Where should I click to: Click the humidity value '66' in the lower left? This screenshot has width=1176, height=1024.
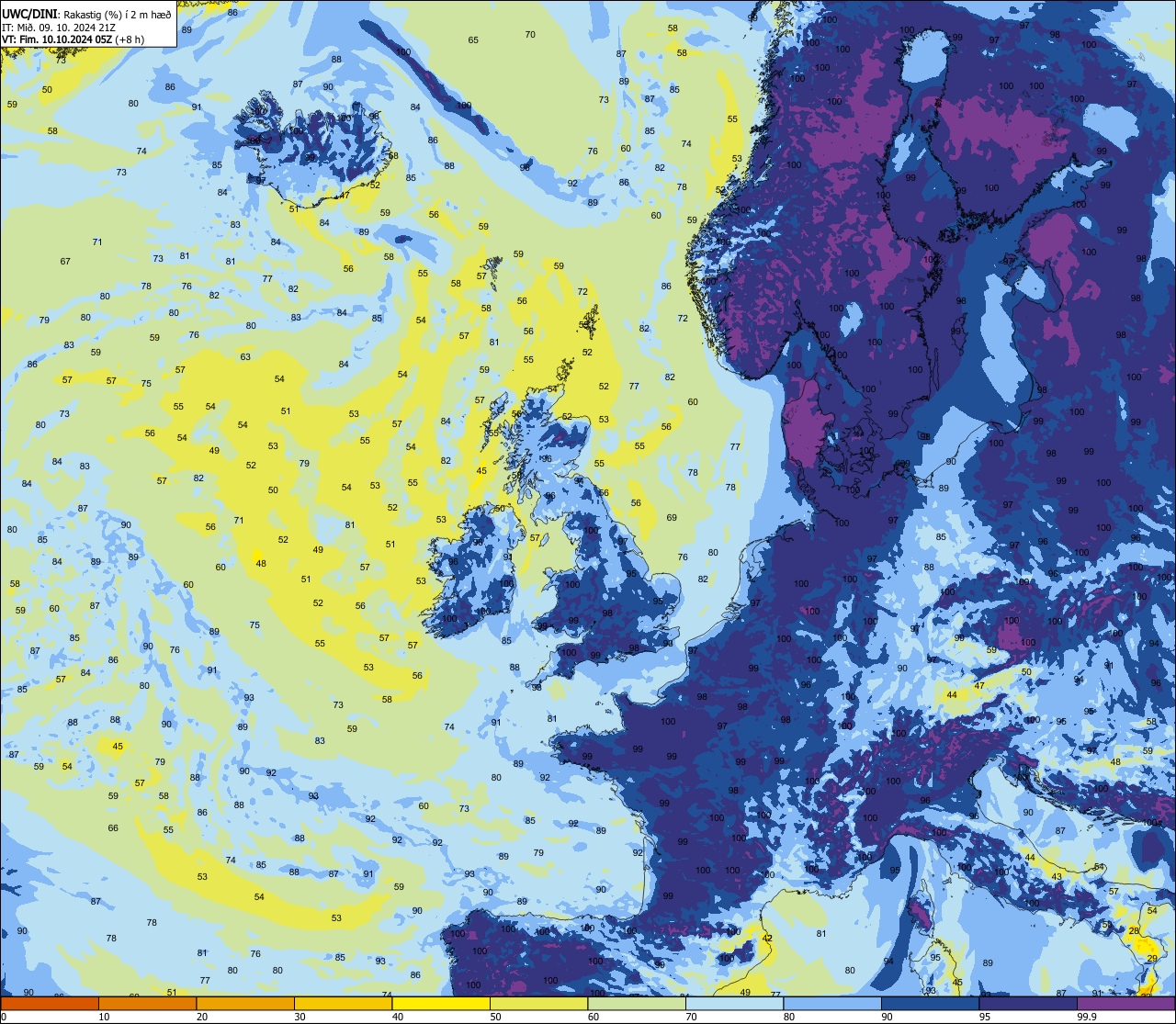coord(113,827)
